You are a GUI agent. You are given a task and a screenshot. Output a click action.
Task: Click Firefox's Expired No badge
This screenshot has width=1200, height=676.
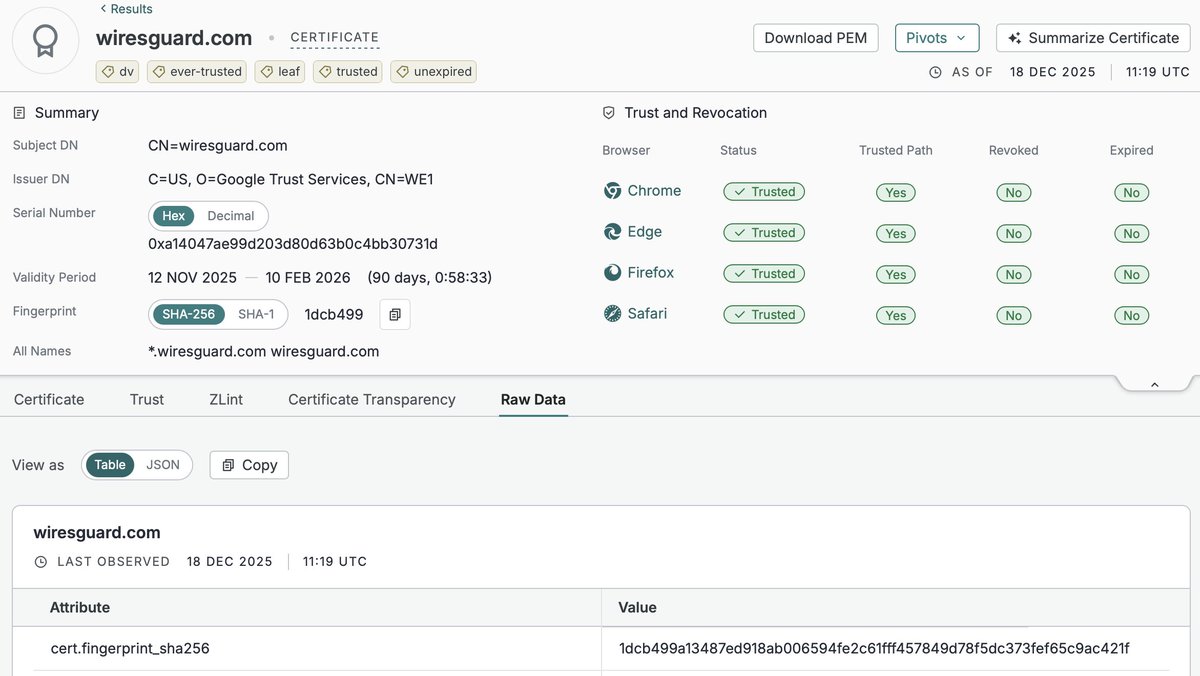[1131, 275]
